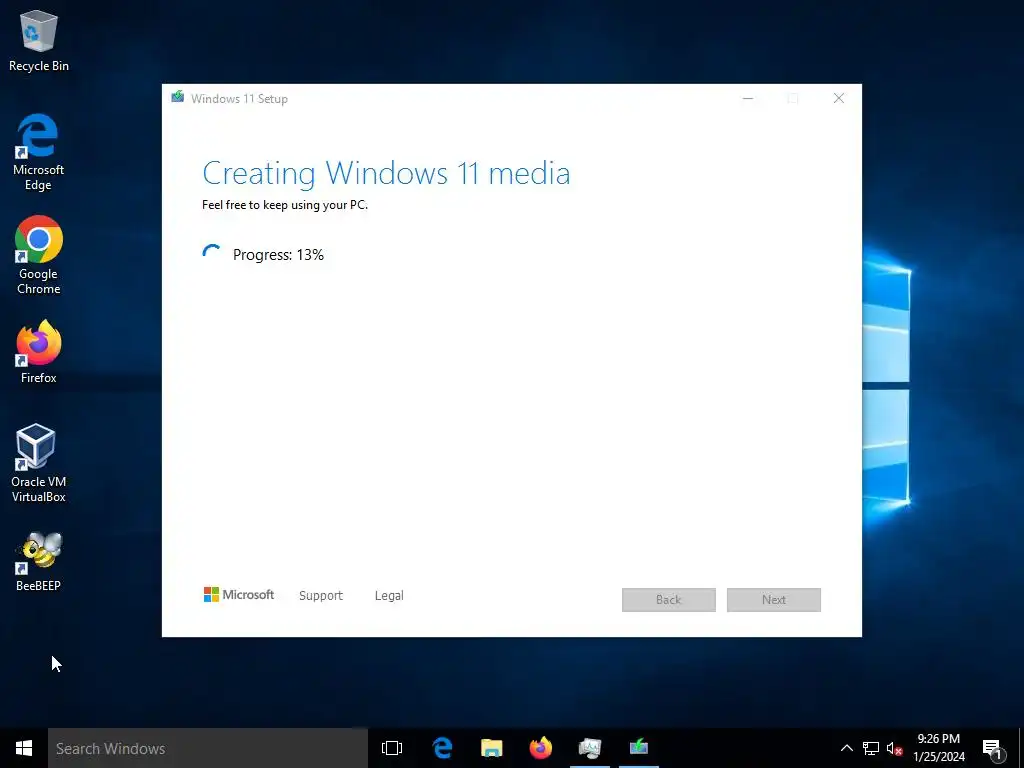Click the Creating Windows 11 media heading
This screenshot has height=768, width=1024.
click(x=386, y=174)
